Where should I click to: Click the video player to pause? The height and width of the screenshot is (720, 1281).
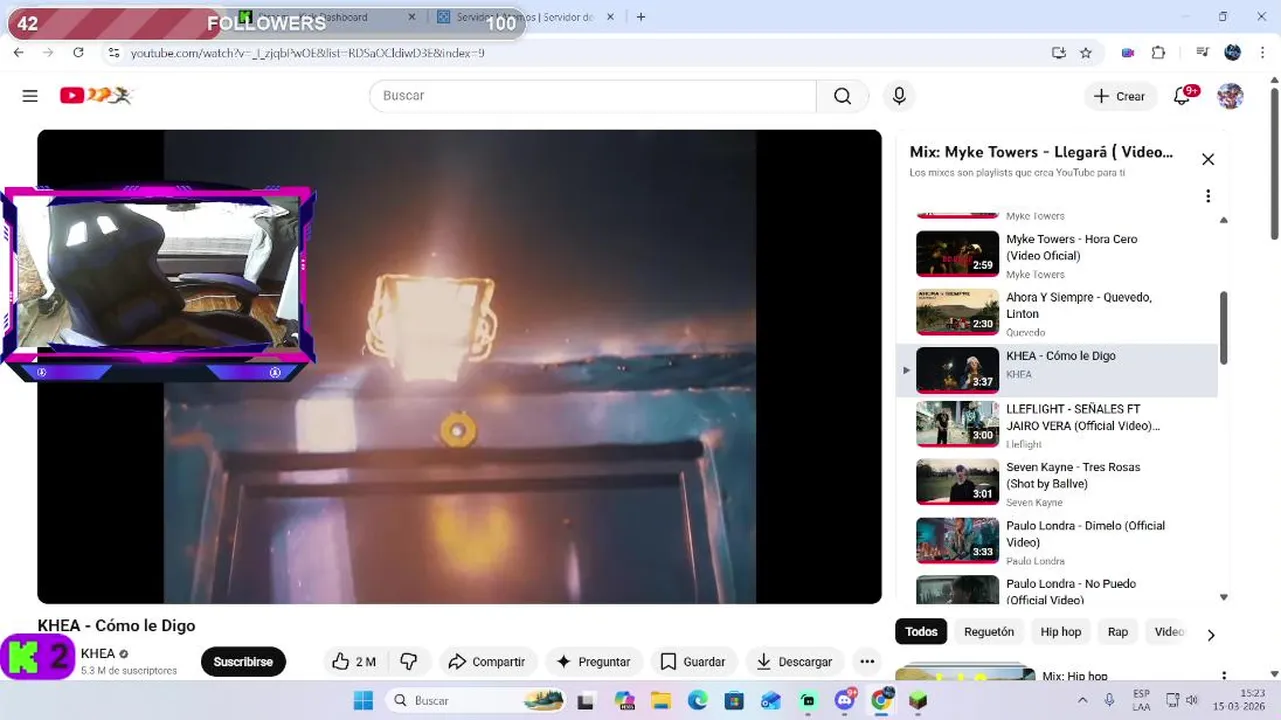coord(459,366)
